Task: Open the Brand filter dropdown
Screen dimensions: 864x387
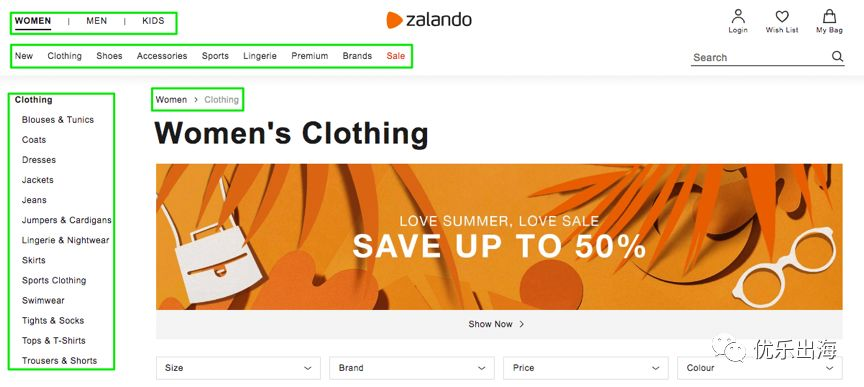Action: tap(412, 368)
